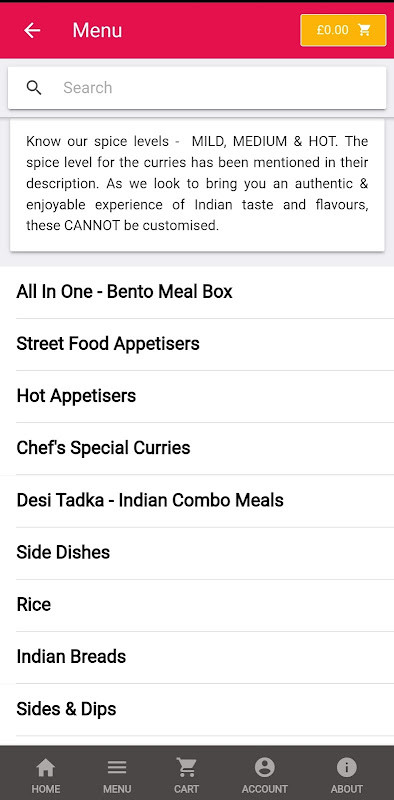Focus the Search input field

point(197,88)
